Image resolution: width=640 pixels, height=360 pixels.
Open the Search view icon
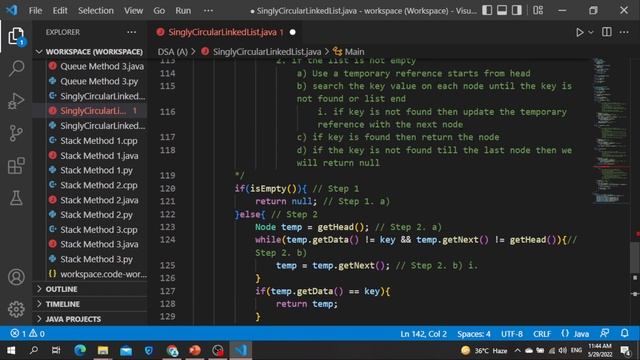click(x=16, y=68)
